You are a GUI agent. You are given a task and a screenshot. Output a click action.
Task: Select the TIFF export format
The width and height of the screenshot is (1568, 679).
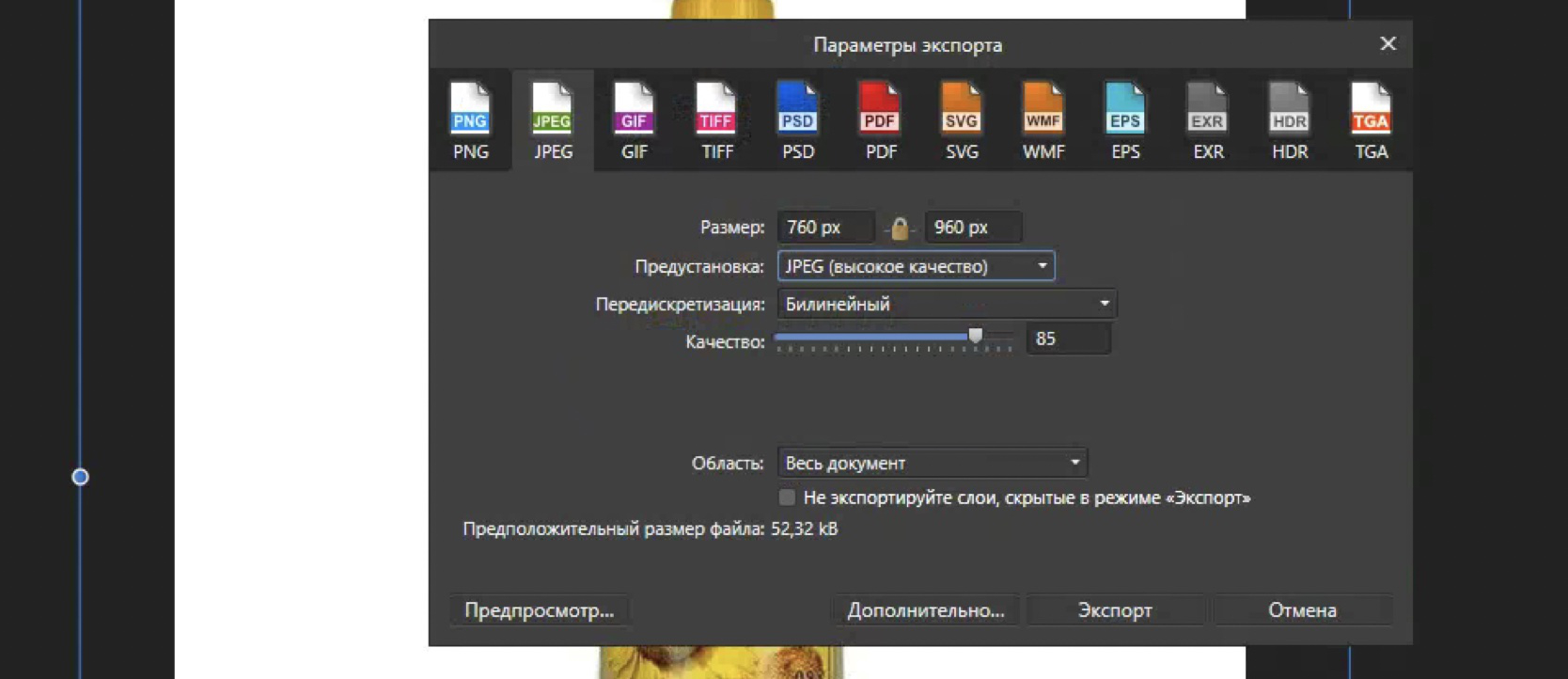click(716, 121)
